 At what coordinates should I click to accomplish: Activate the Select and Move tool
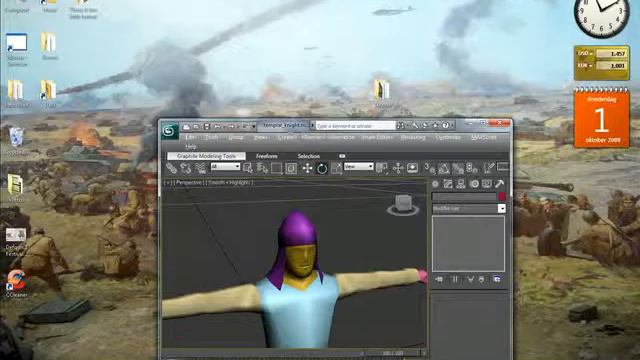(307, 168)
